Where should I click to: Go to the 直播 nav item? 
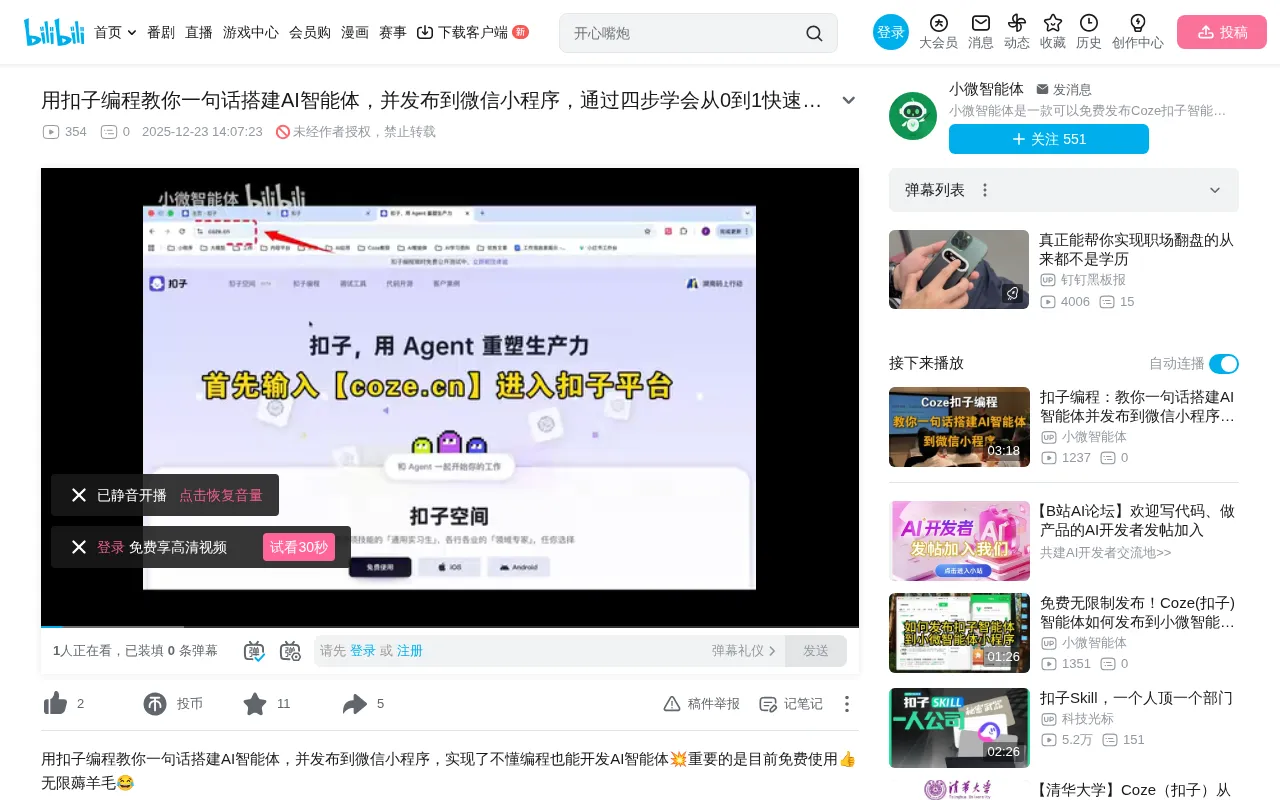199,32
